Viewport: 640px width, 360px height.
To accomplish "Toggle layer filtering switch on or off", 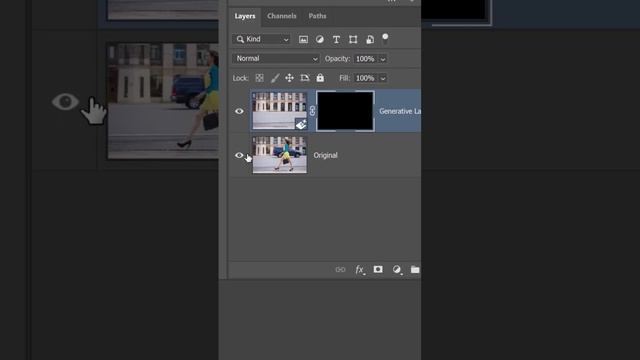I will point(385,39).
